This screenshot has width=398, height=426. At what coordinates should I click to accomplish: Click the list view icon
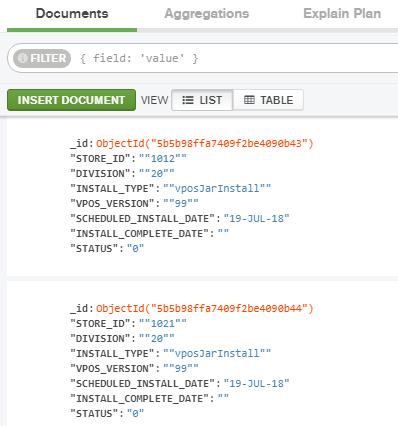pyautogui.click(x=188, y=100)
